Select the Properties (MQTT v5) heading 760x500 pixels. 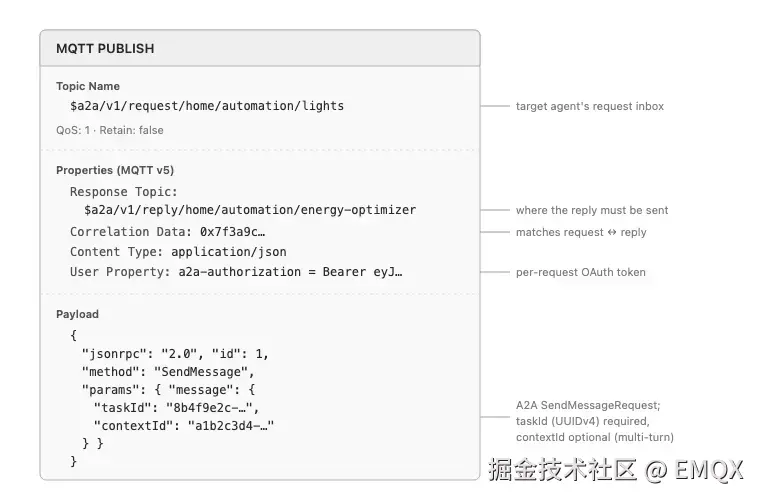(115, 170)
